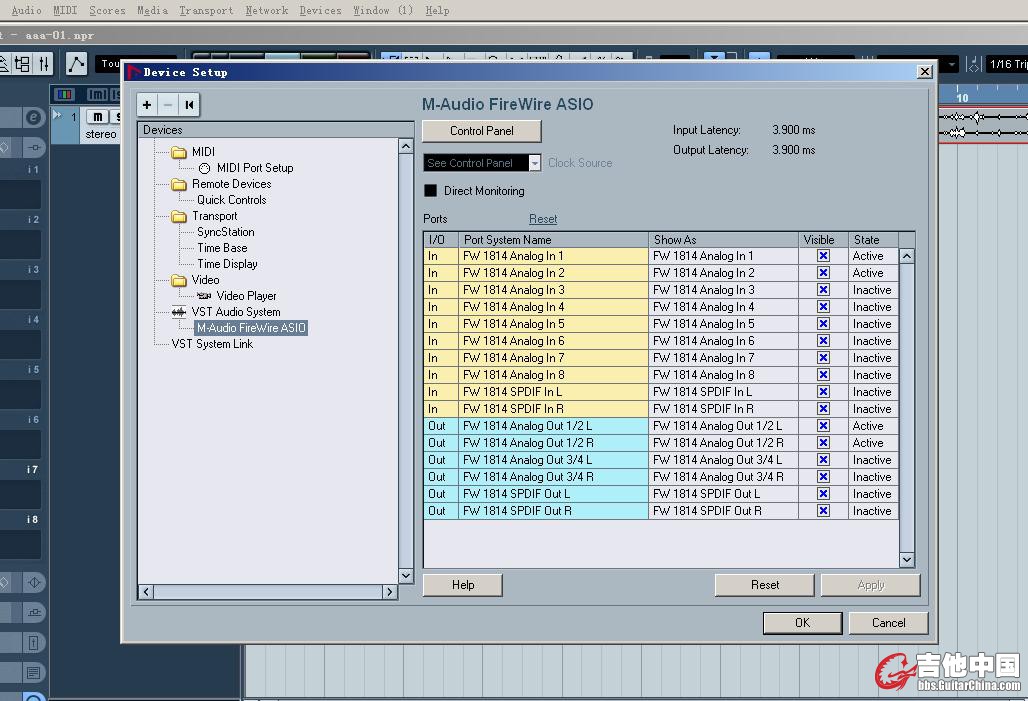The image size is (1028, 701).
Task: Click the Transport folder icon in Devices tree
Action: [x=179, y=216]
